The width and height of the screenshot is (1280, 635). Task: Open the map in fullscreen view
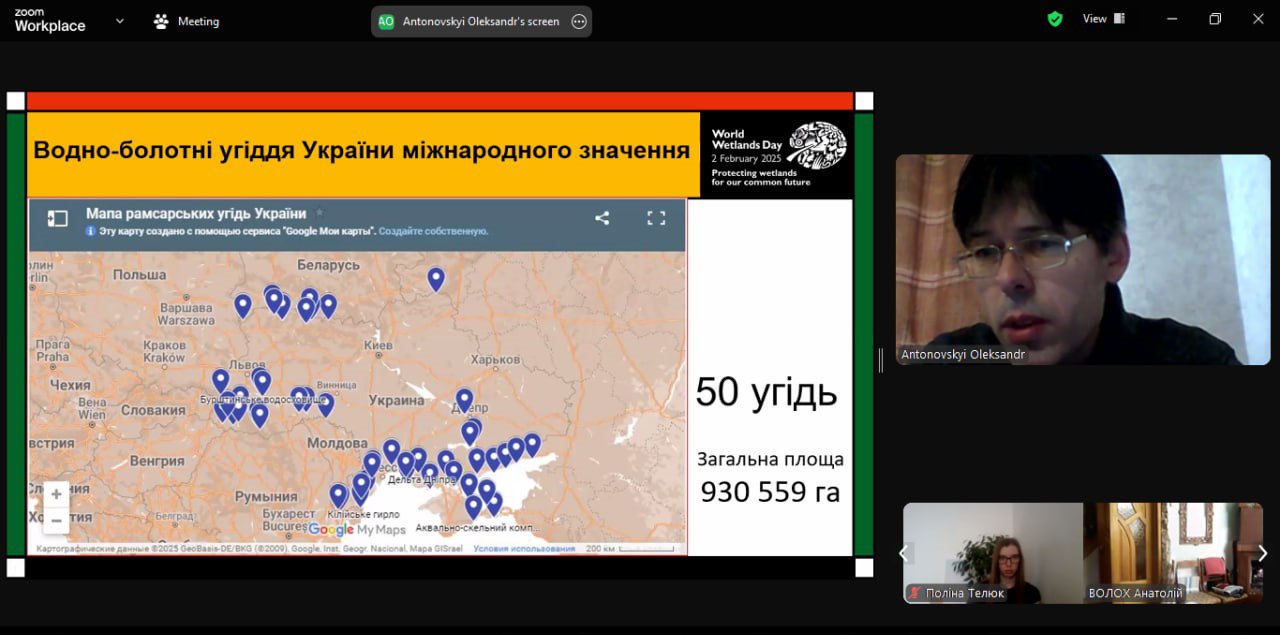pos(656,218)
